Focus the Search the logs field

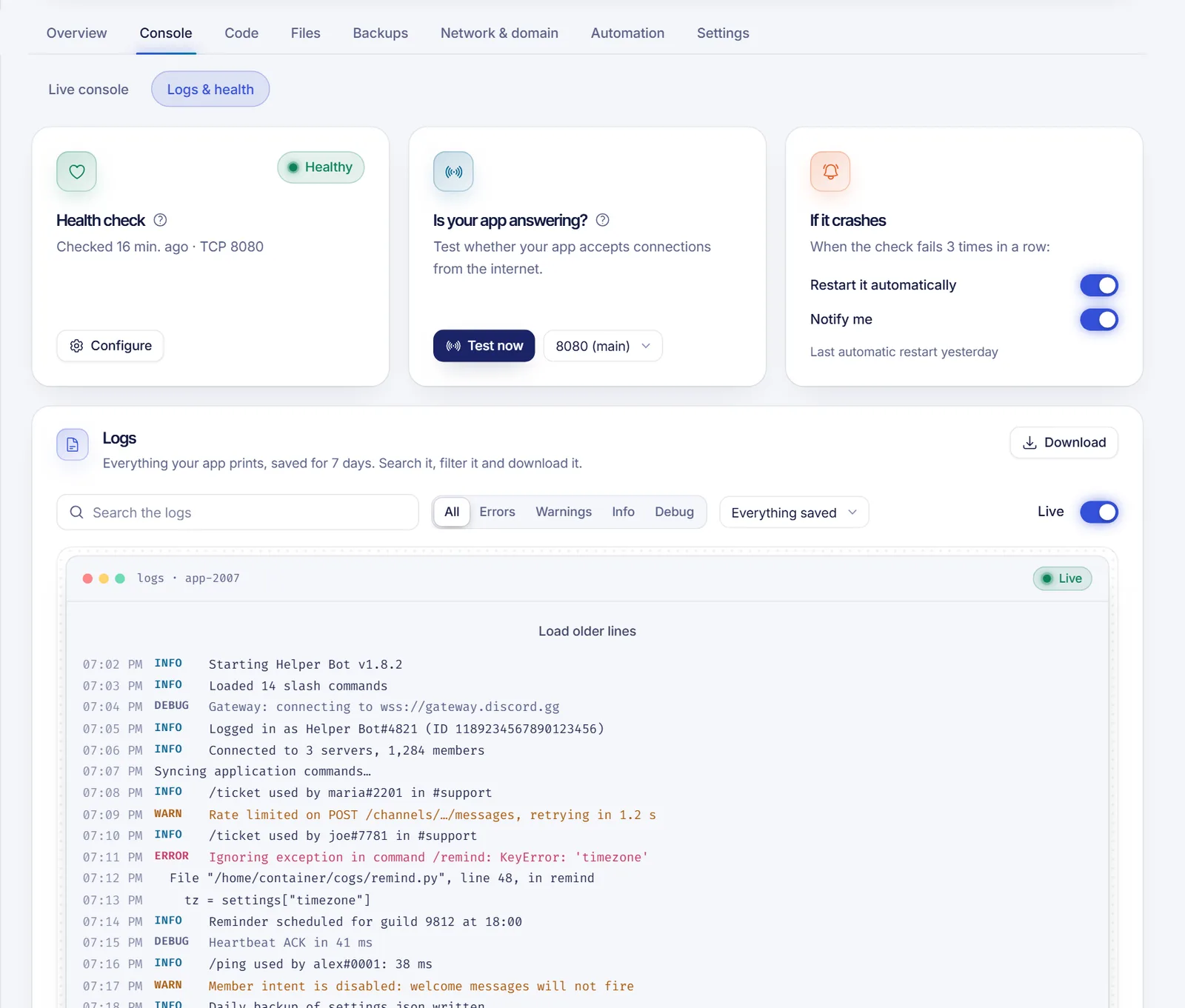coord(238,513)
